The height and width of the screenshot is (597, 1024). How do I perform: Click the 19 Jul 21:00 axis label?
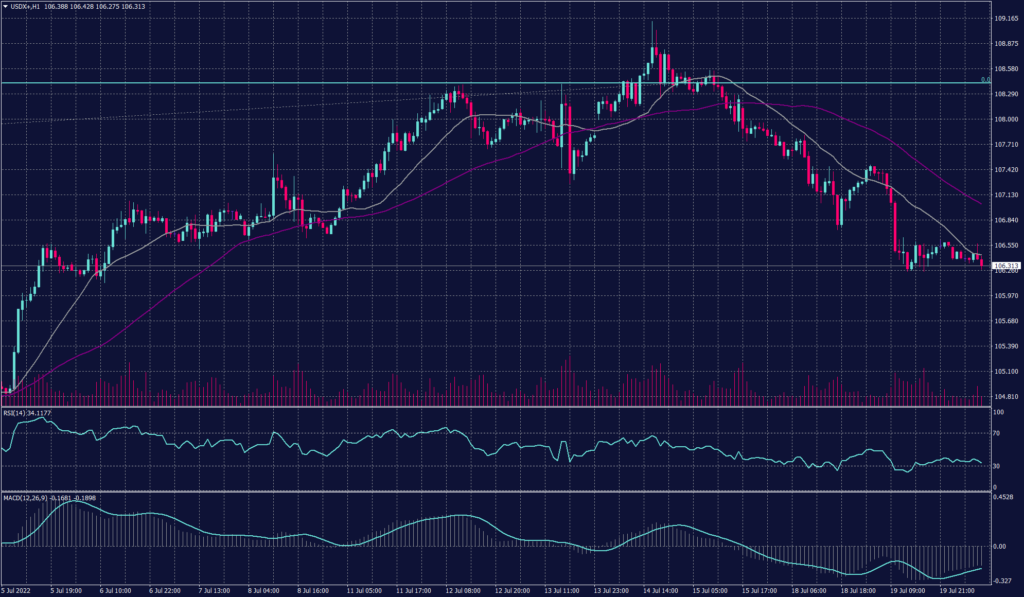959,590
